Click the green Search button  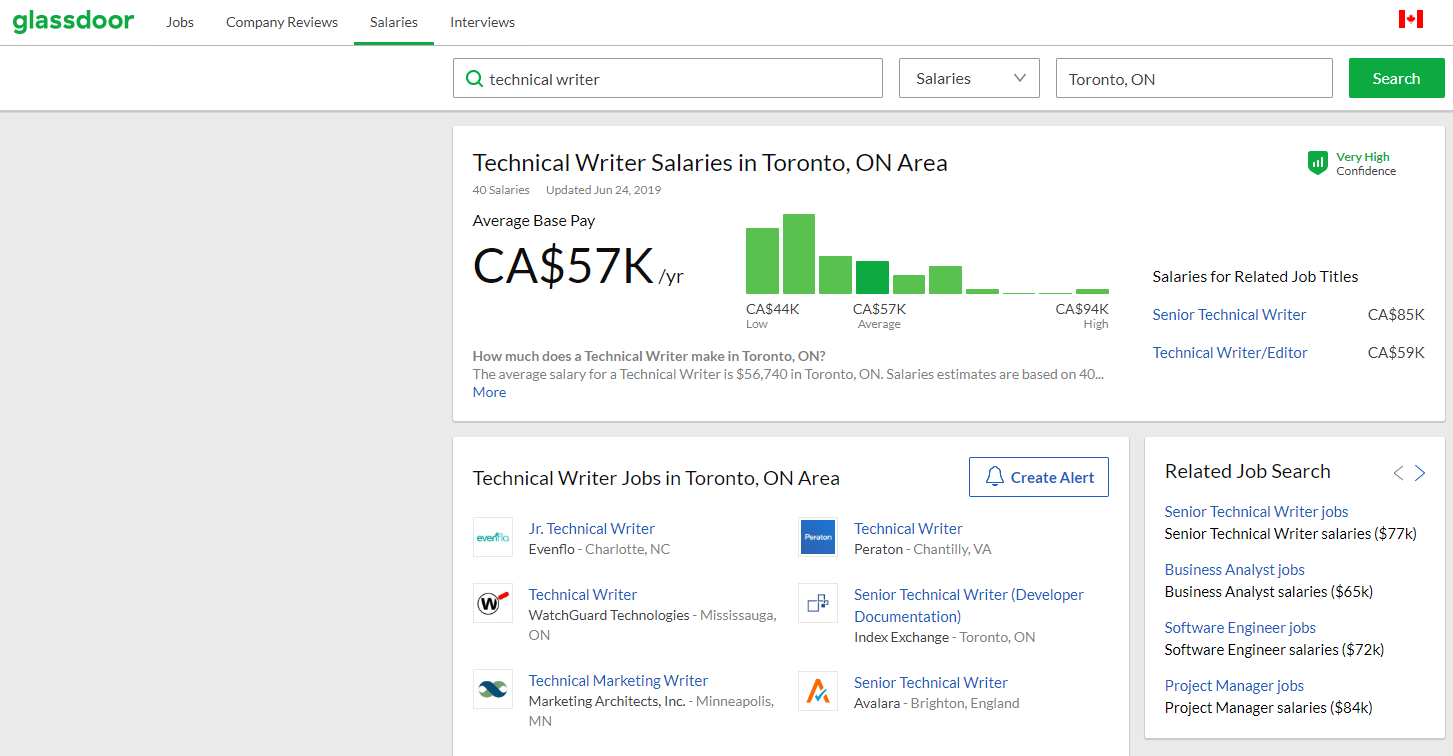(x=1397, y=78)
